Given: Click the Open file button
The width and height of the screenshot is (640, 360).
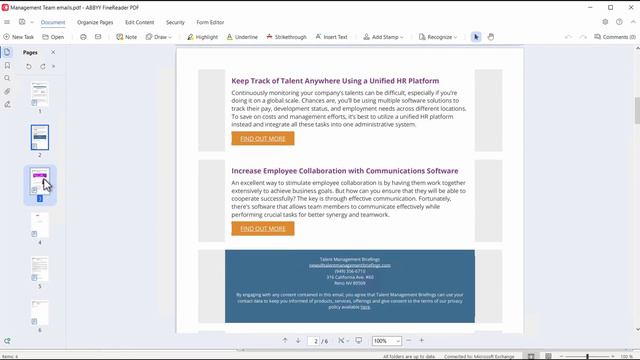Looking at the screenshot, I should [53, 37].
